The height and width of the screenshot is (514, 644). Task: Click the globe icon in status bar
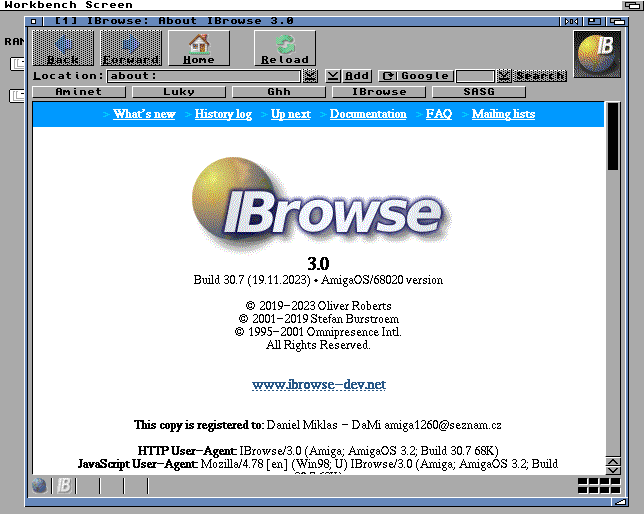[40, 486]
